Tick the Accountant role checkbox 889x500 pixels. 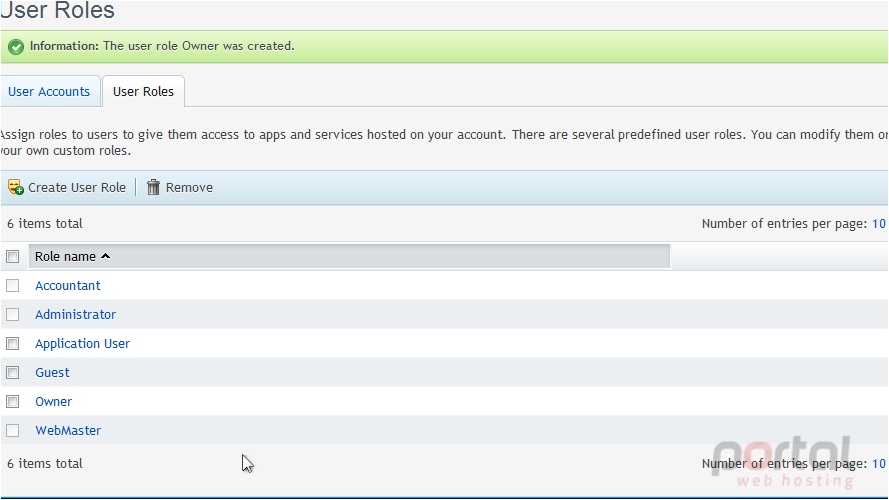12,285
